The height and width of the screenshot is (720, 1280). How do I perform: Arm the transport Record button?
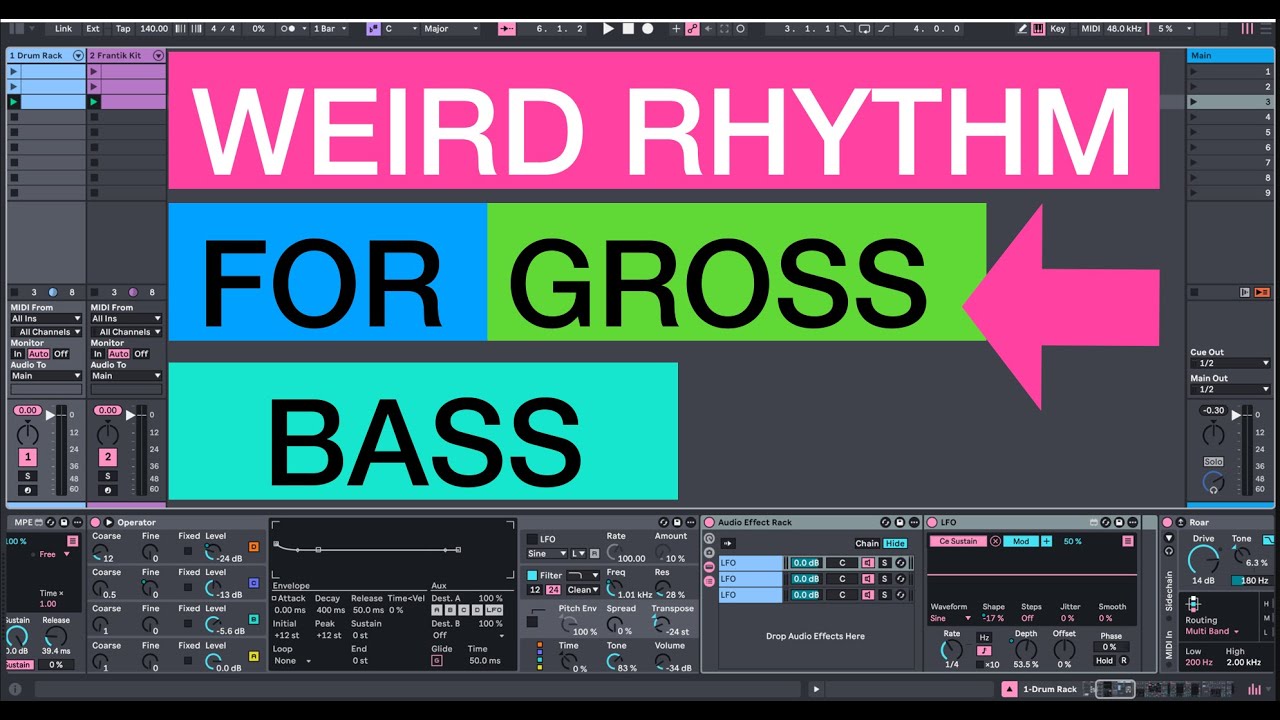[x=647, y=29]
